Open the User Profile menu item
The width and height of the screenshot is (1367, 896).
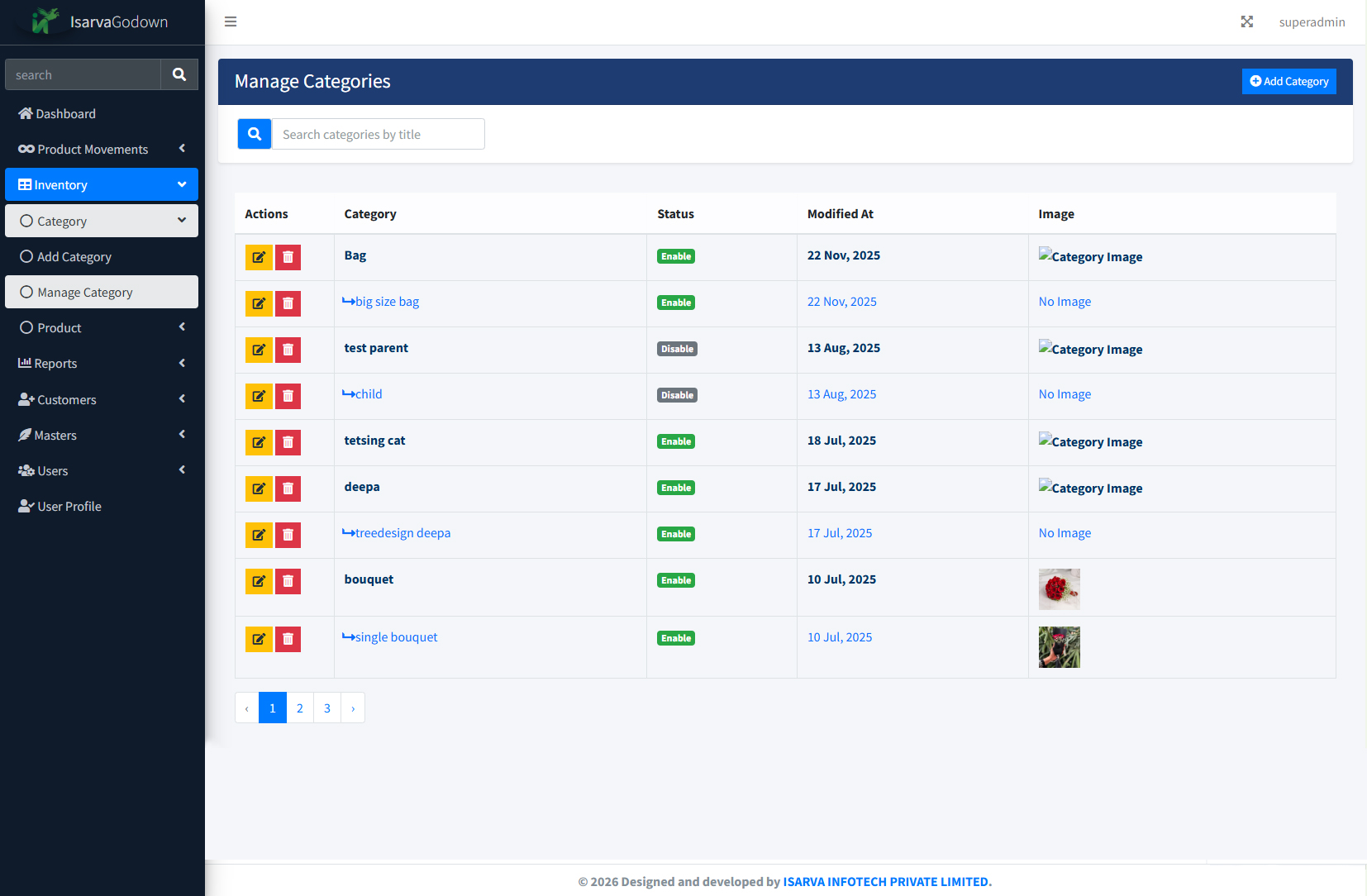102,506
